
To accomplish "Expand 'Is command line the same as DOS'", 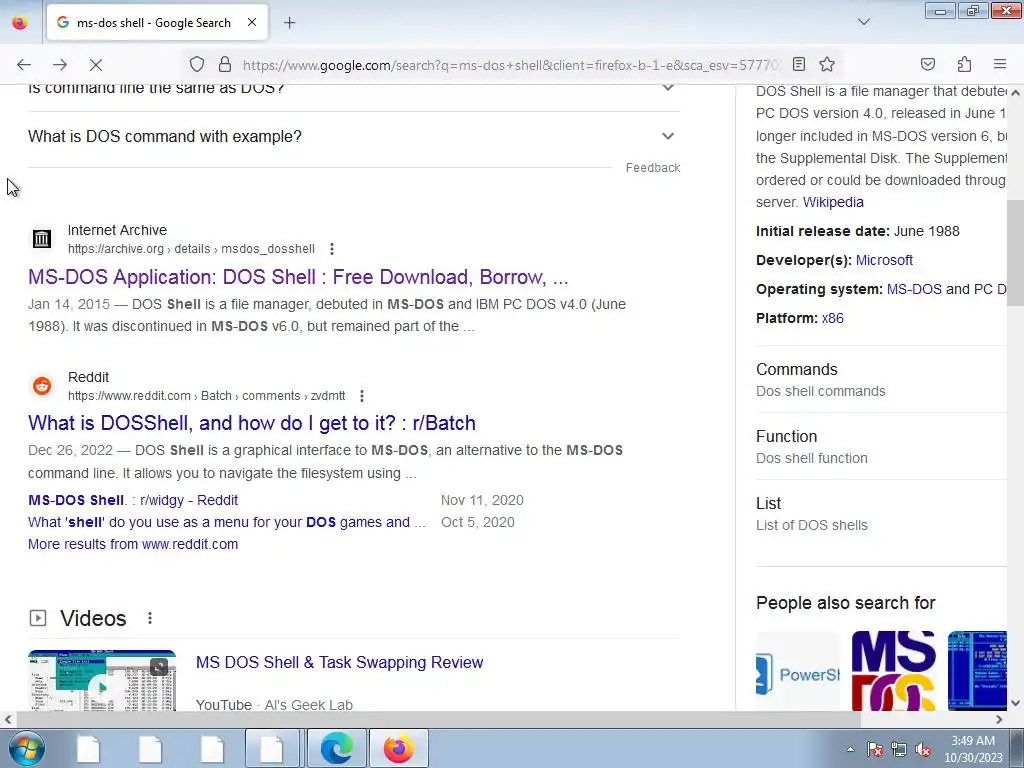I will point(353,88).
